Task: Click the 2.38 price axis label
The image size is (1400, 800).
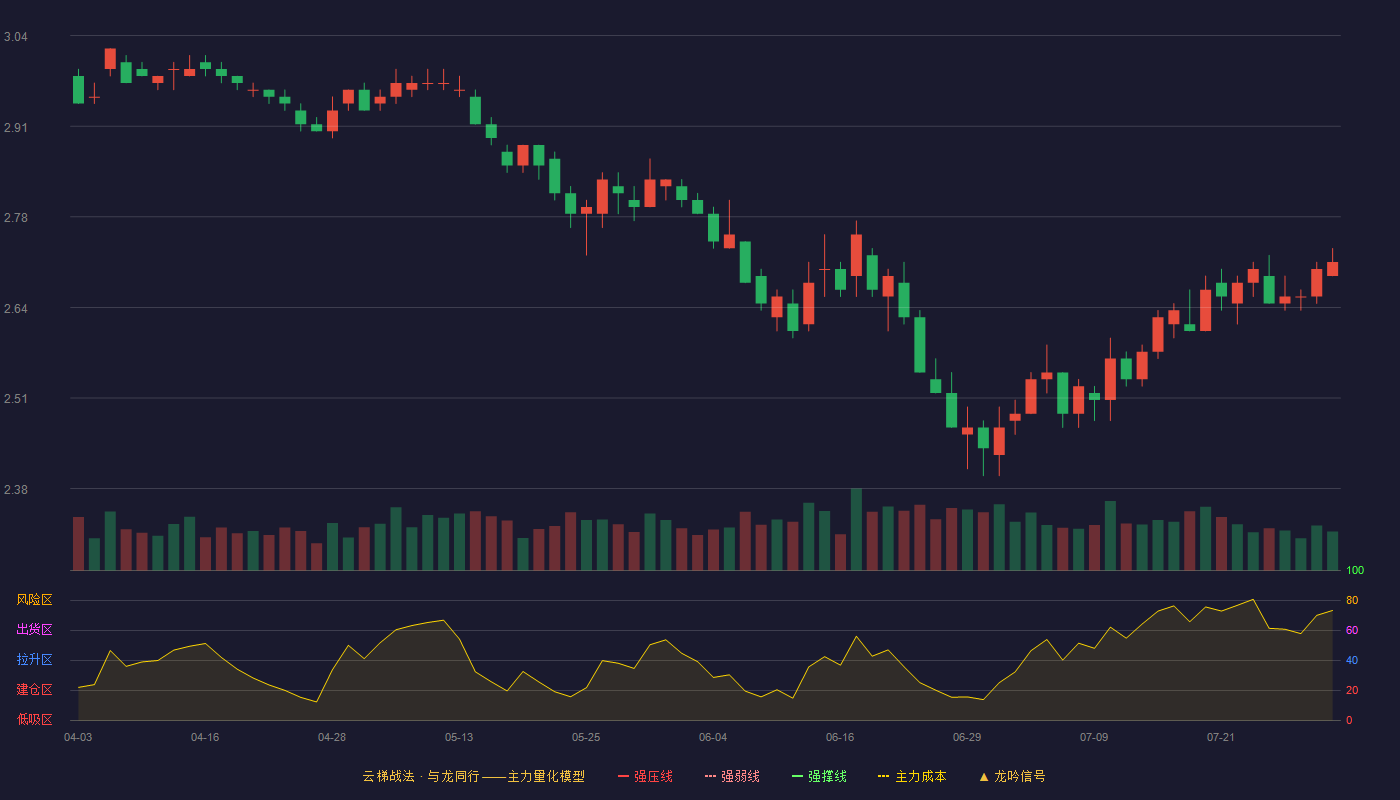Action: tap(16, 490)
